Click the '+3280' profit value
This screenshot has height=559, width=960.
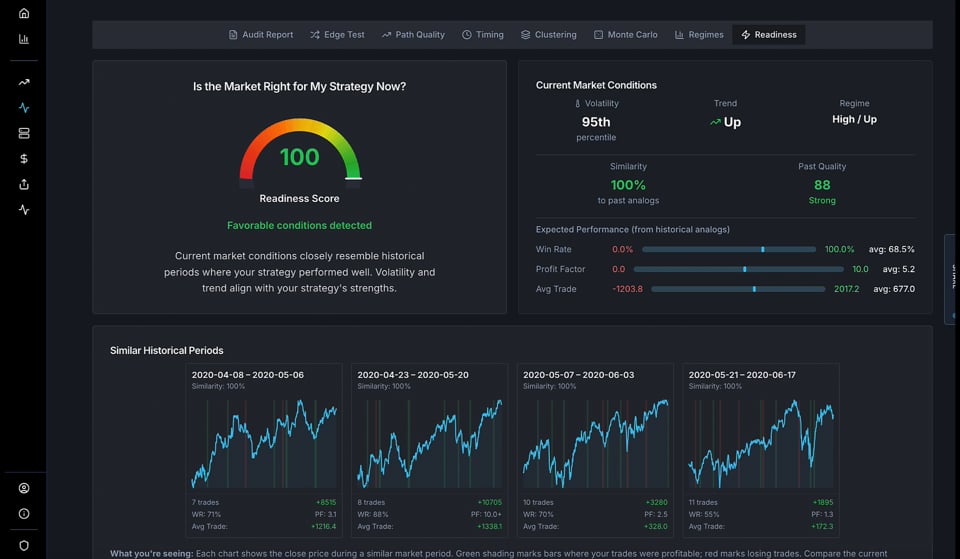pyautogui.click(x=656, y=502)
